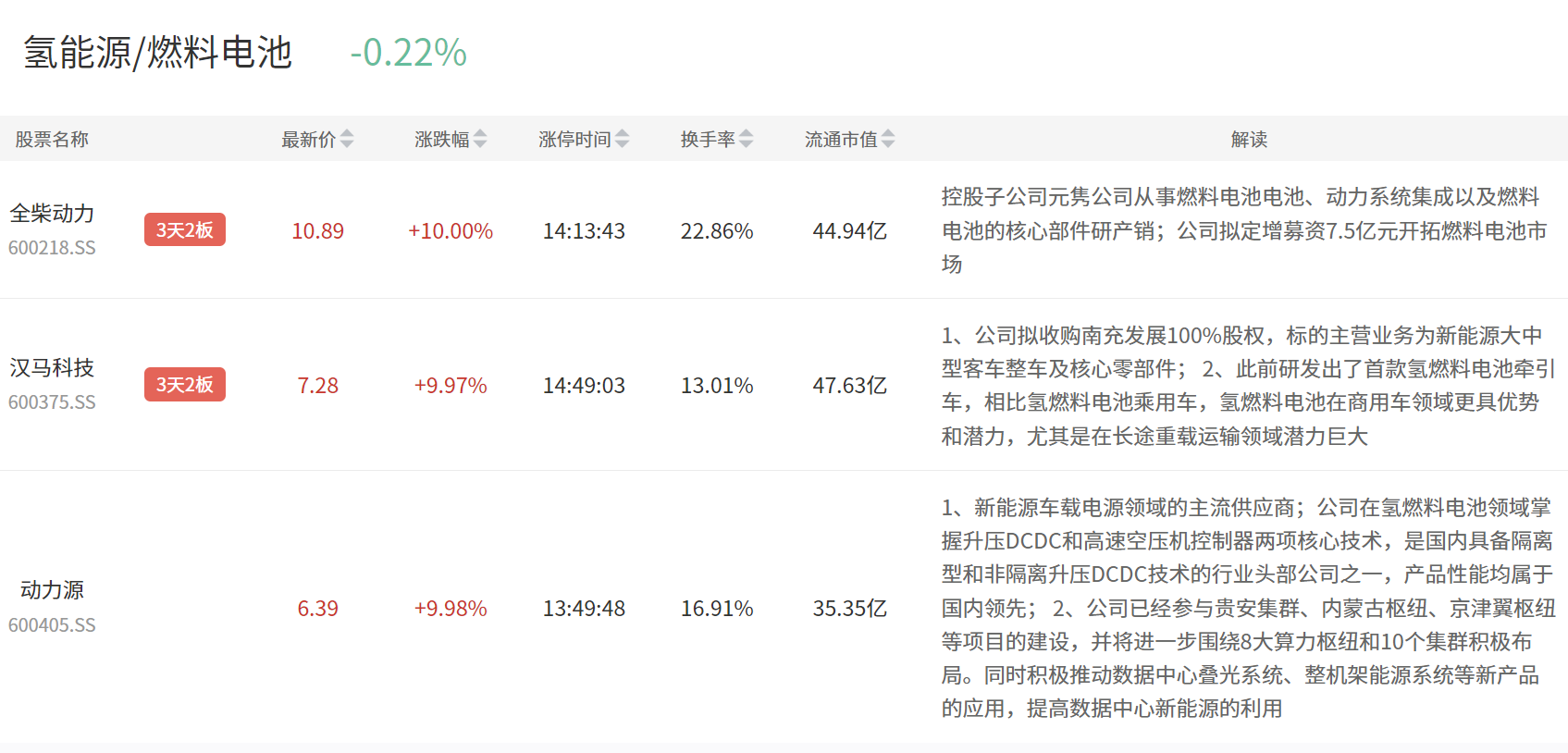Open the 动力源 stock name link
The height and width of the screenshot is (753, 1568).
point(52,590)
